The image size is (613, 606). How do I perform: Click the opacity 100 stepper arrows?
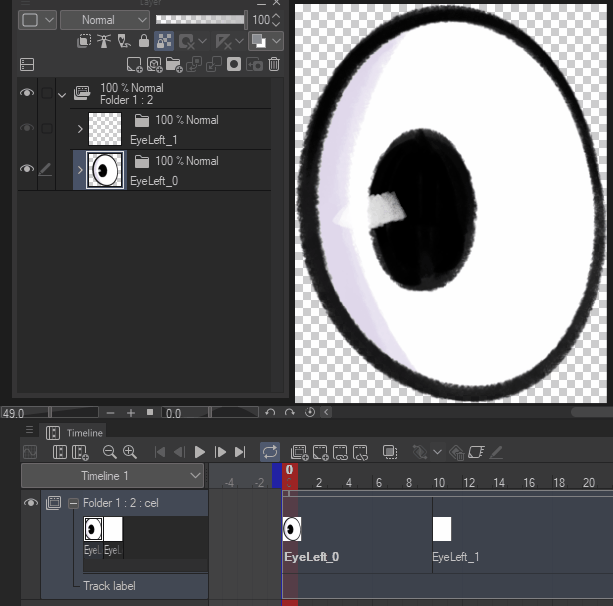276,20
